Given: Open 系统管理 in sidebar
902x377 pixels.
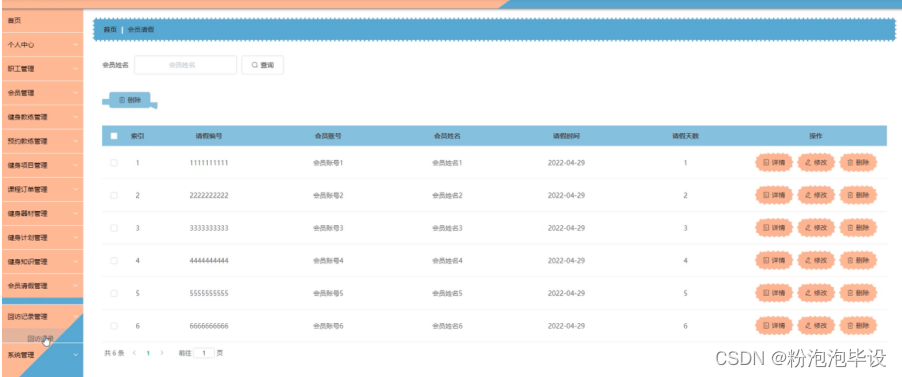Looking at the screenshot, I should (43, 355).
